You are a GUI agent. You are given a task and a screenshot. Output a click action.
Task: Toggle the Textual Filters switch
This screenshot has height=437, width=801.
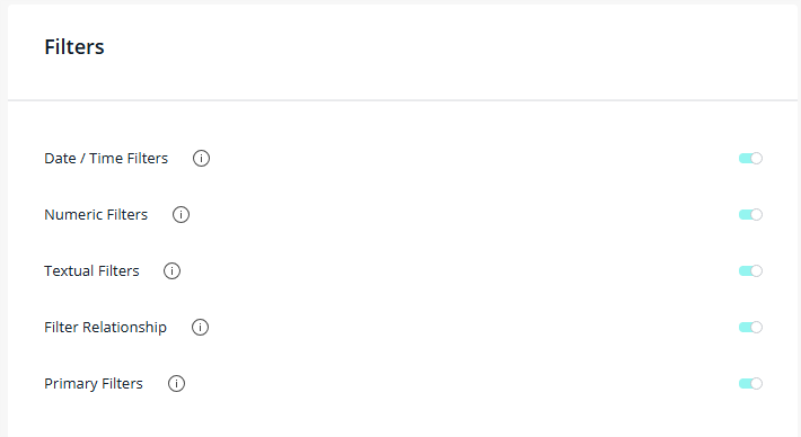click(750, 271)
